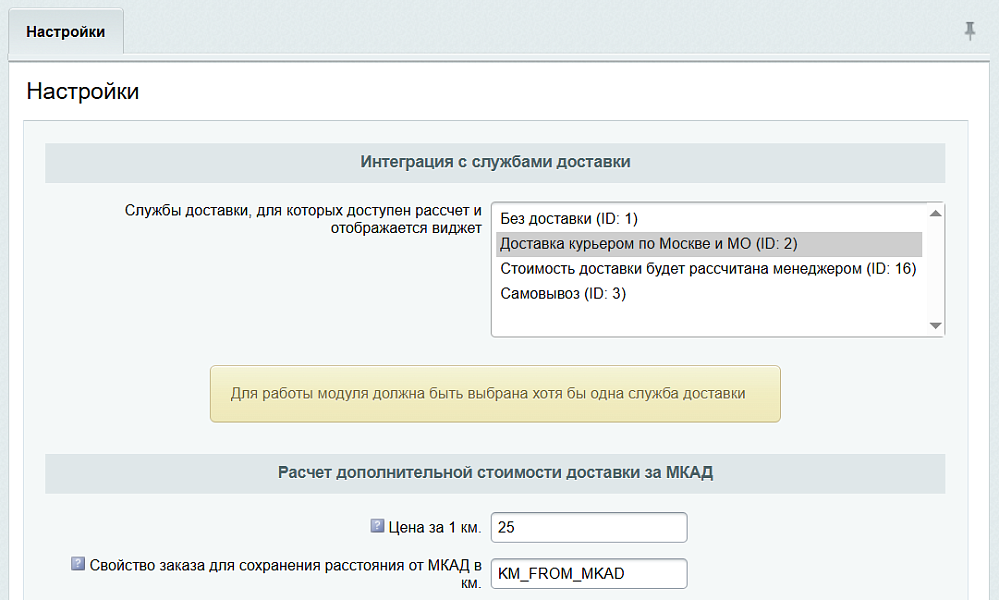Click help icon beside "Цена за 1 км"
The image size is (999, 600).
377,525
